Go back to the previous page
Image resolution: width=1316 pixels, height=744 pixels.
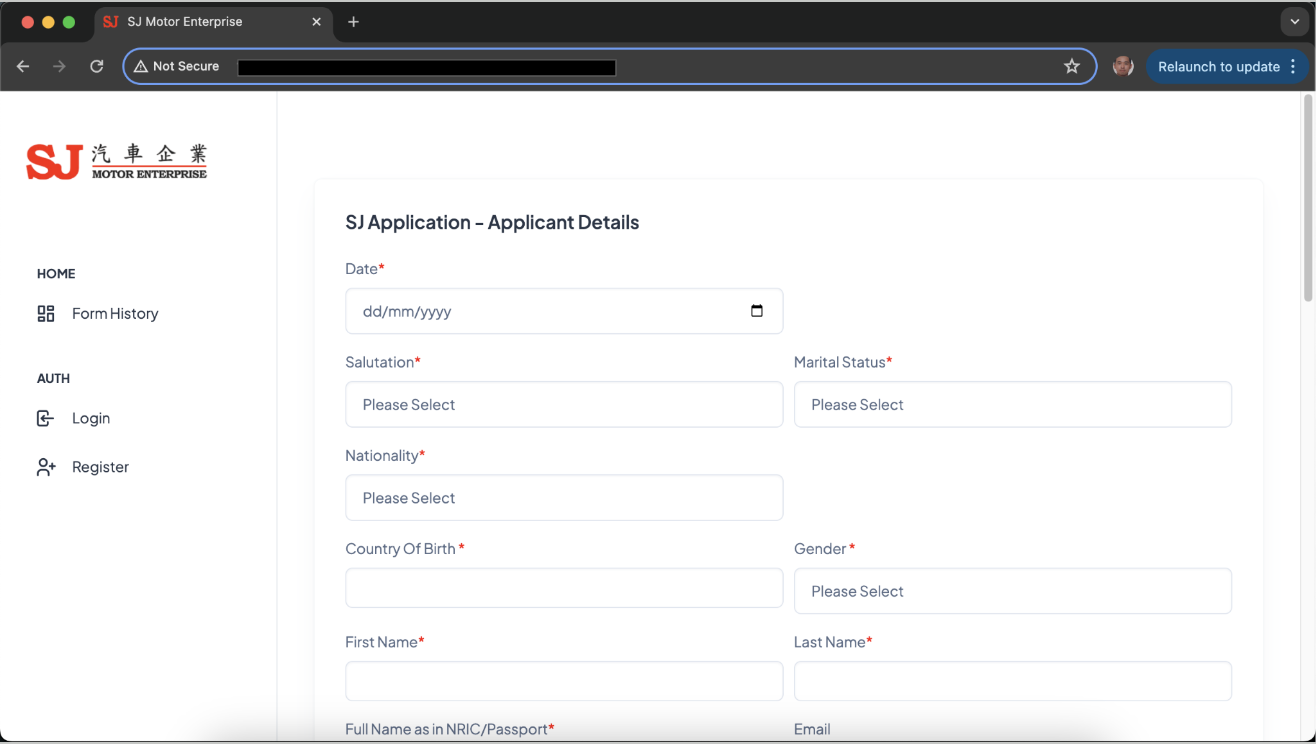click(x=23, y=67)
